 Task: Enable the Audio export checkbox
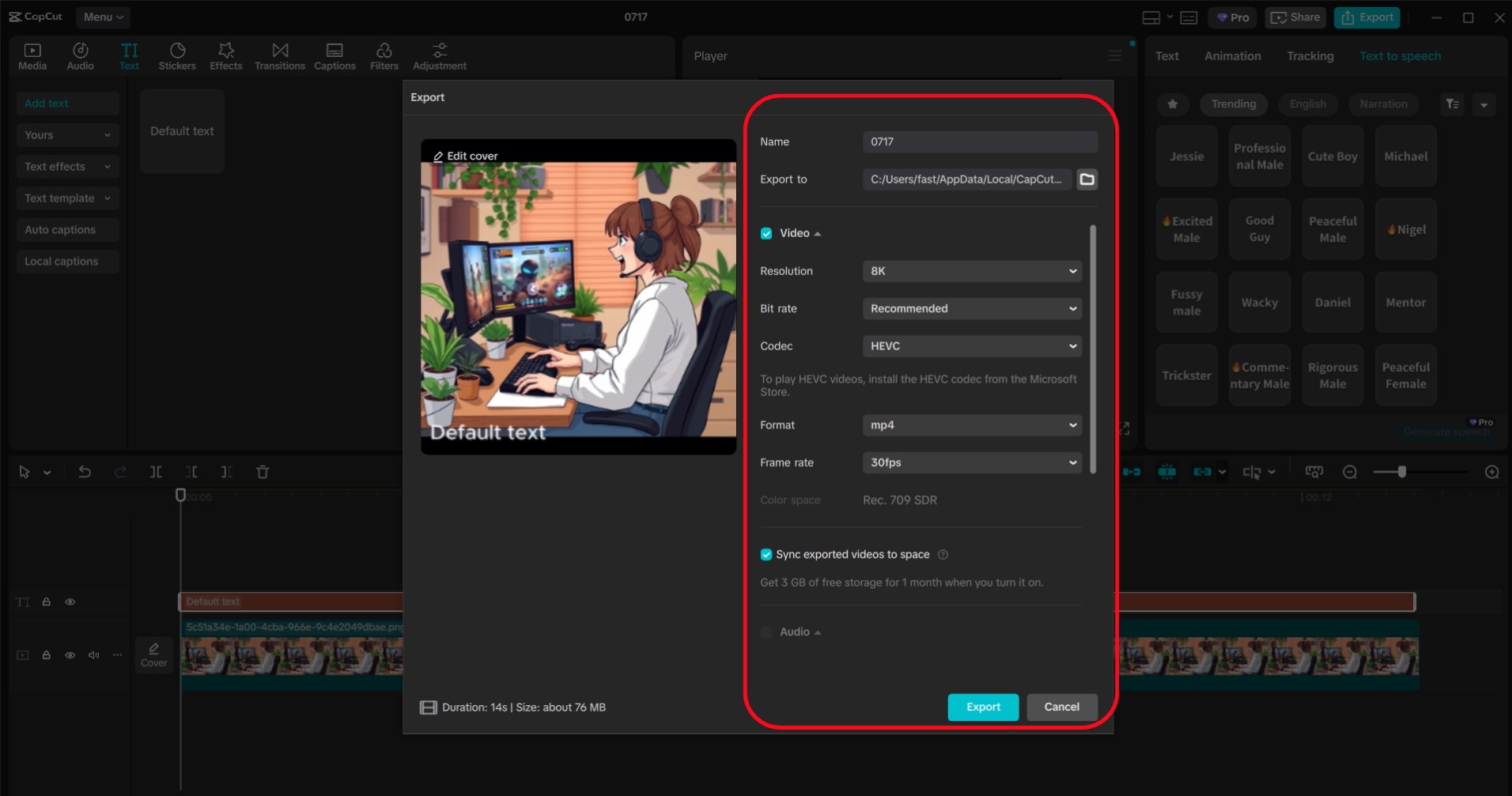tap(766, 632)
